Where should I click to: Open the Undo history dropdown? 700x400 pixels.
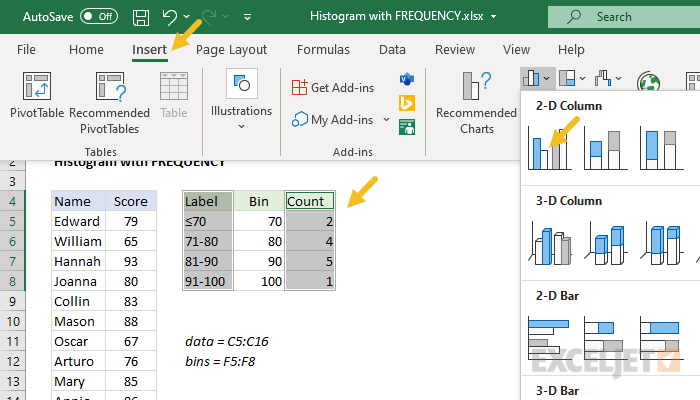(x=187, y=17)
